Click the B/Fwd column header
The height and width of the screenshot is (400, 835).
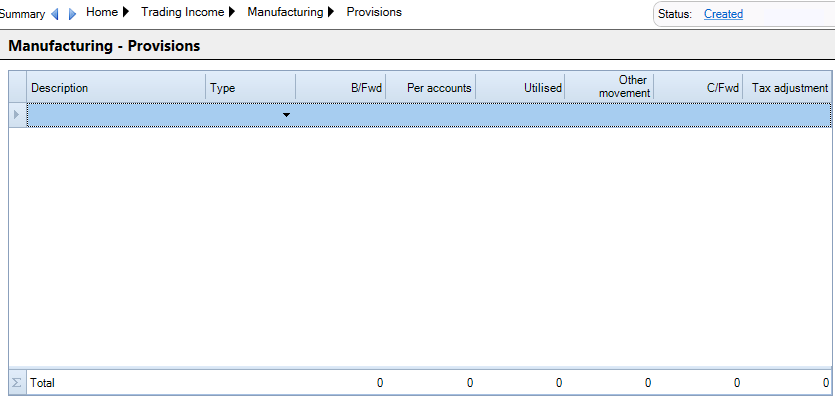click(x=341, y=88)
